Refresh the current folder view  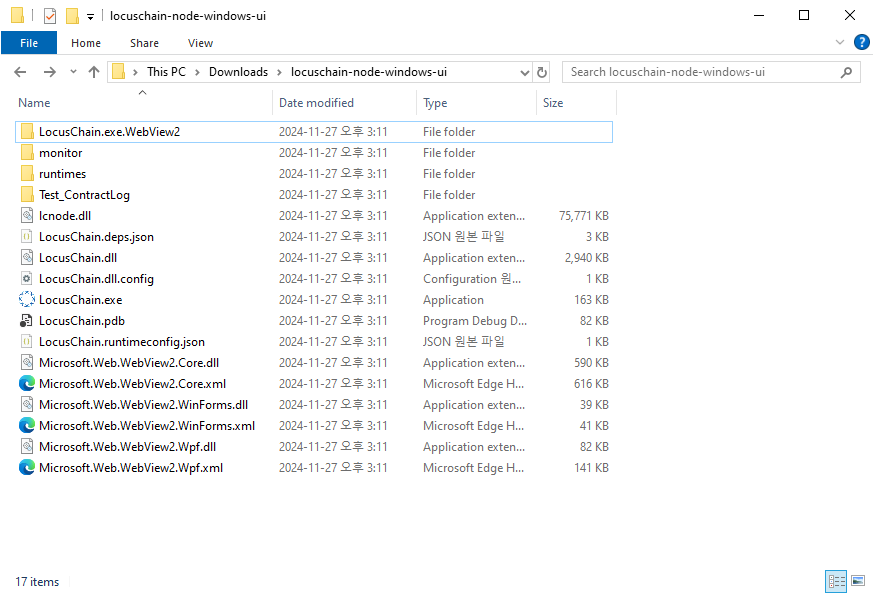coord(541,72)
